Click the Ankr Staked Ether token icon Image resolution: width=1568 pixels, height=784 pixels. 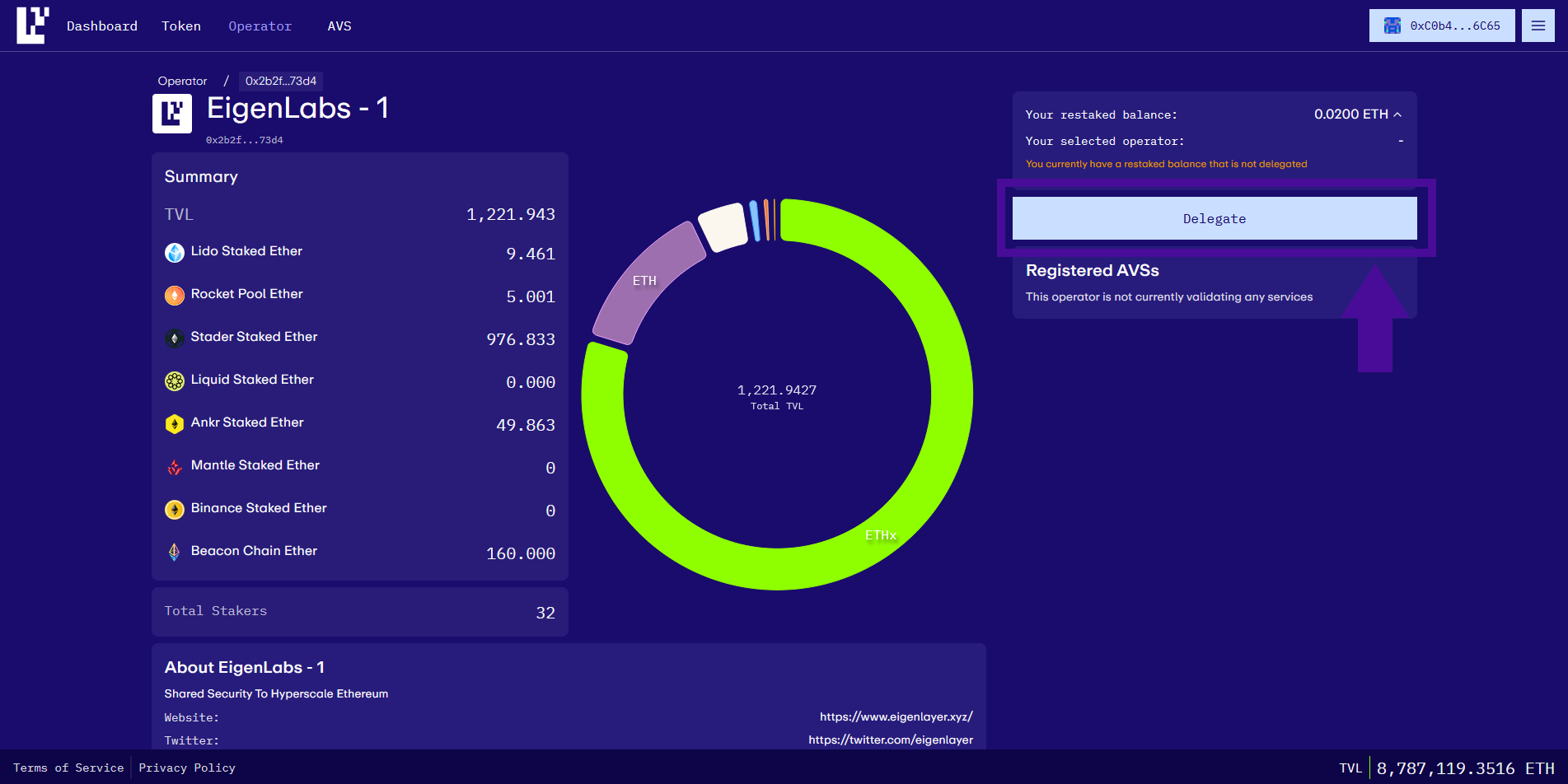click(x=175, y=424)
